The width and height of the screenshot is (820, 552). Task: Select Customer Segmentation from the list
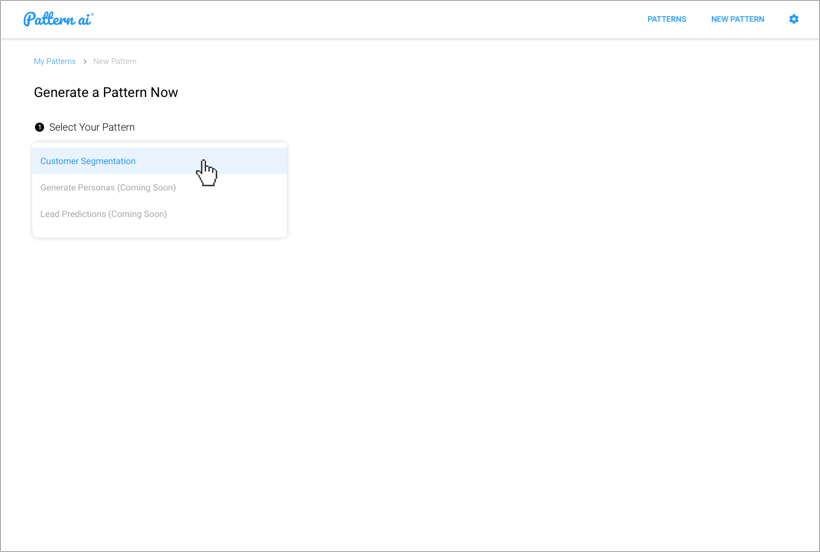(88, 161)
